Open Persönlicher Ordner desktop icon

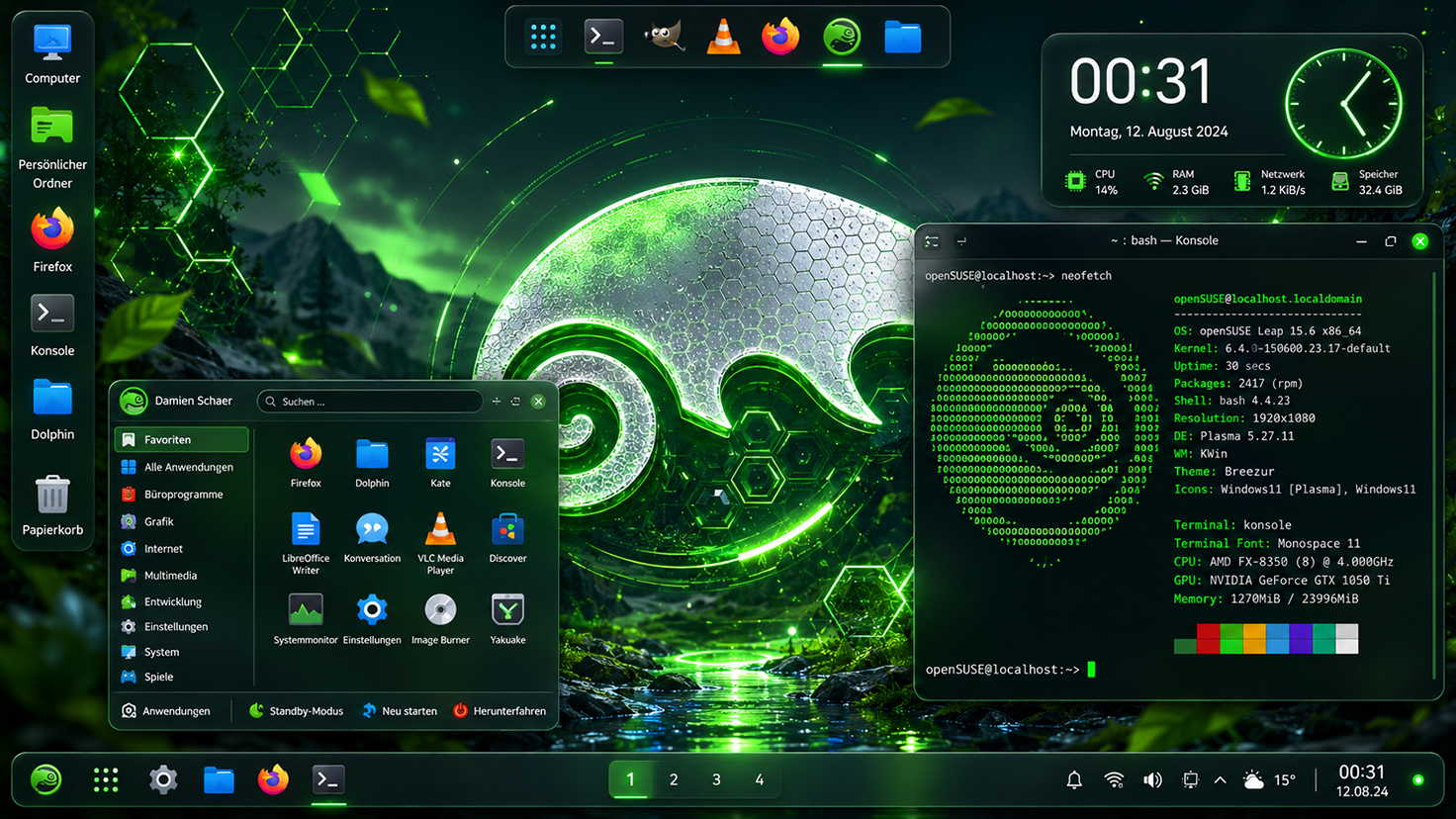[x=52, y=148]
